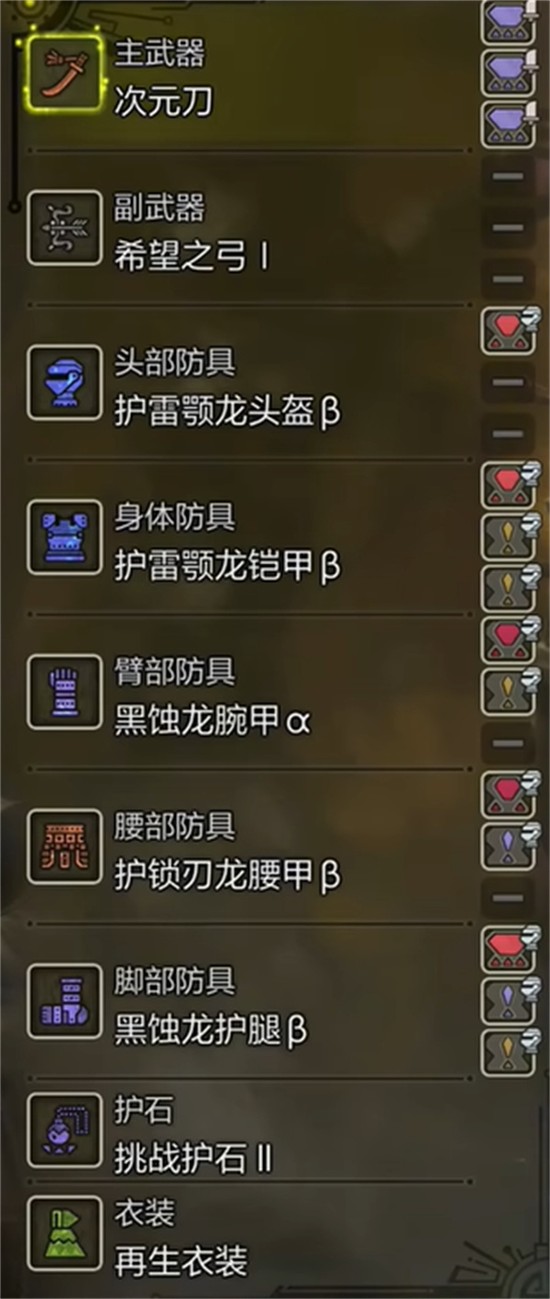Viewport: 550px width, 1299px height.
Task: Select the 主武器 次元刀 weapon icon
Action: [x=64, y=74]
